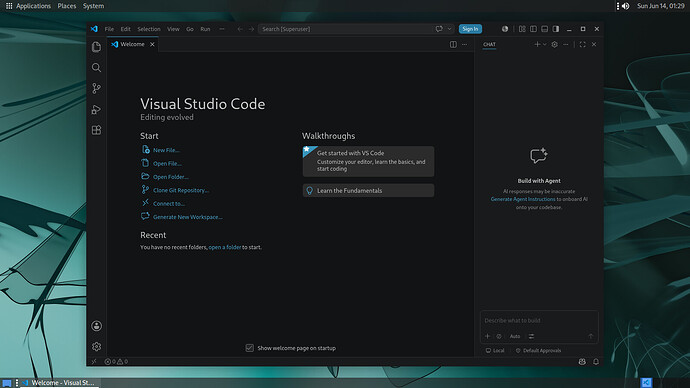The image size is (690, 388).
Task: Toggle Primary Side Bar visibility
Action: (533, 29)
